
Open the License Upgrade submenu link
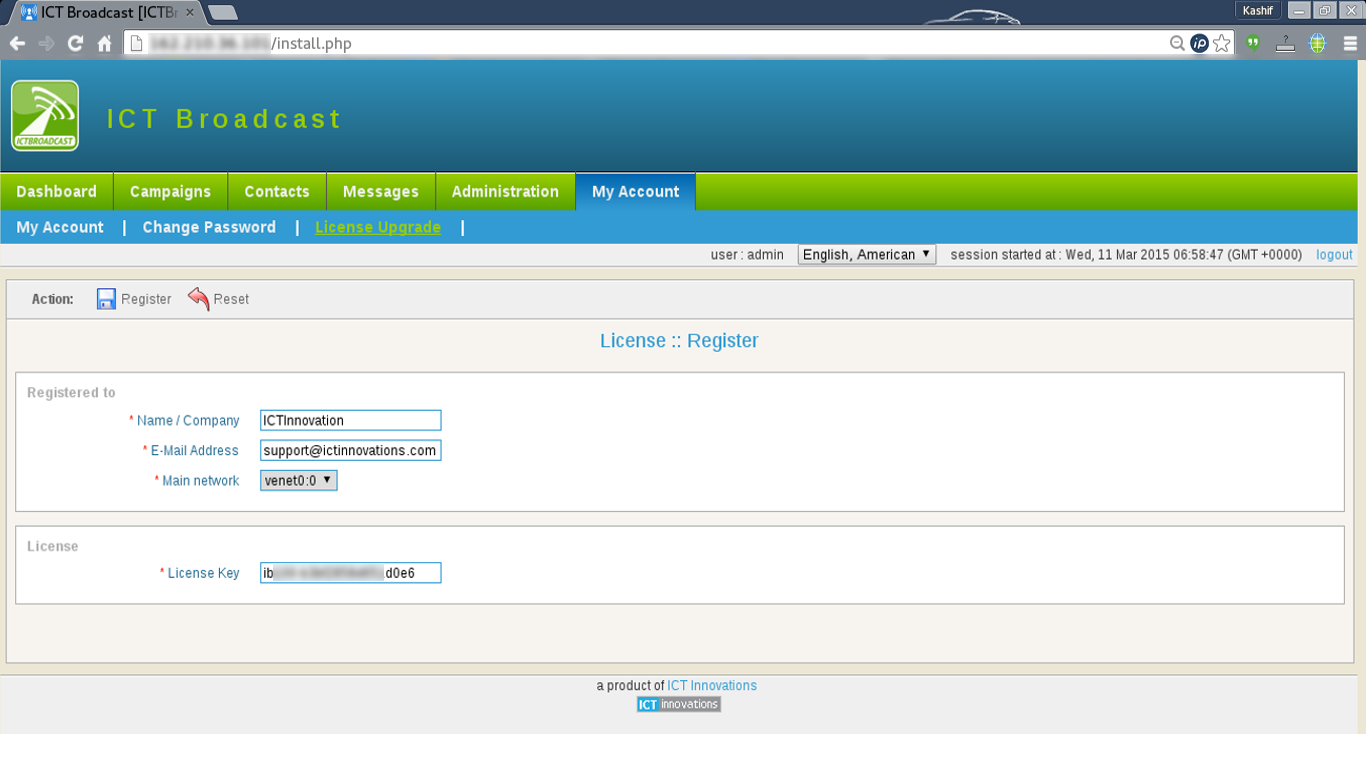tap(378, 227)
